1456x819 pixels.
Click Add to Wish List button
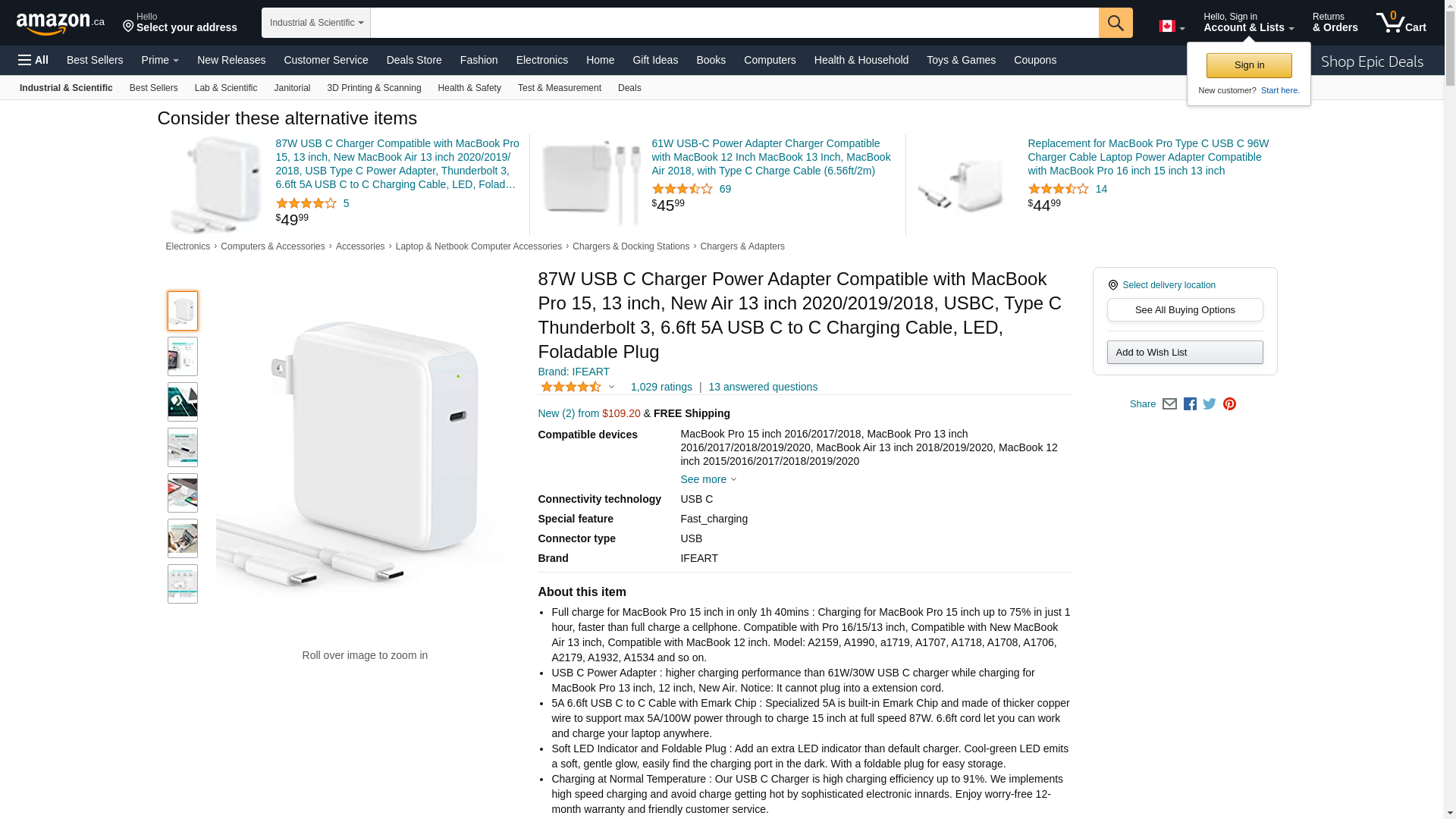[1185, 352]
